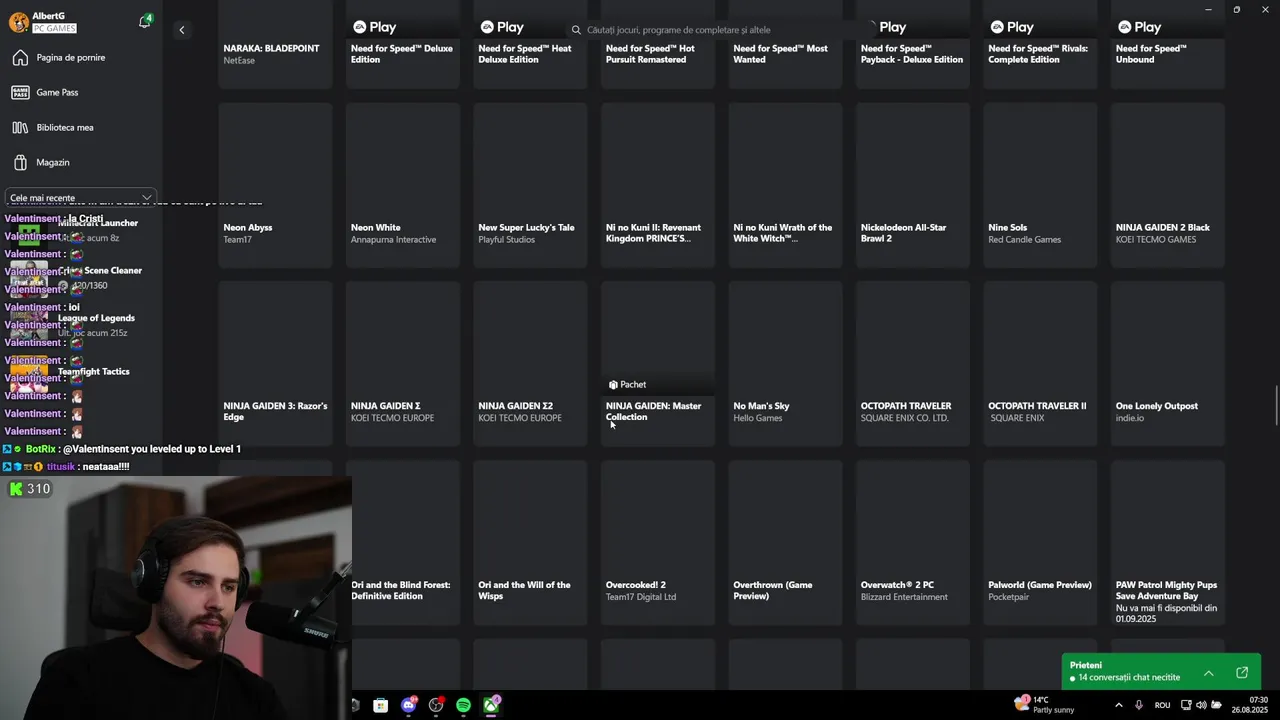Screen dimensions: 1280x720
Task: Open Spotify from the taskbar
Action: pyautogui.click(x=463, y=706)
